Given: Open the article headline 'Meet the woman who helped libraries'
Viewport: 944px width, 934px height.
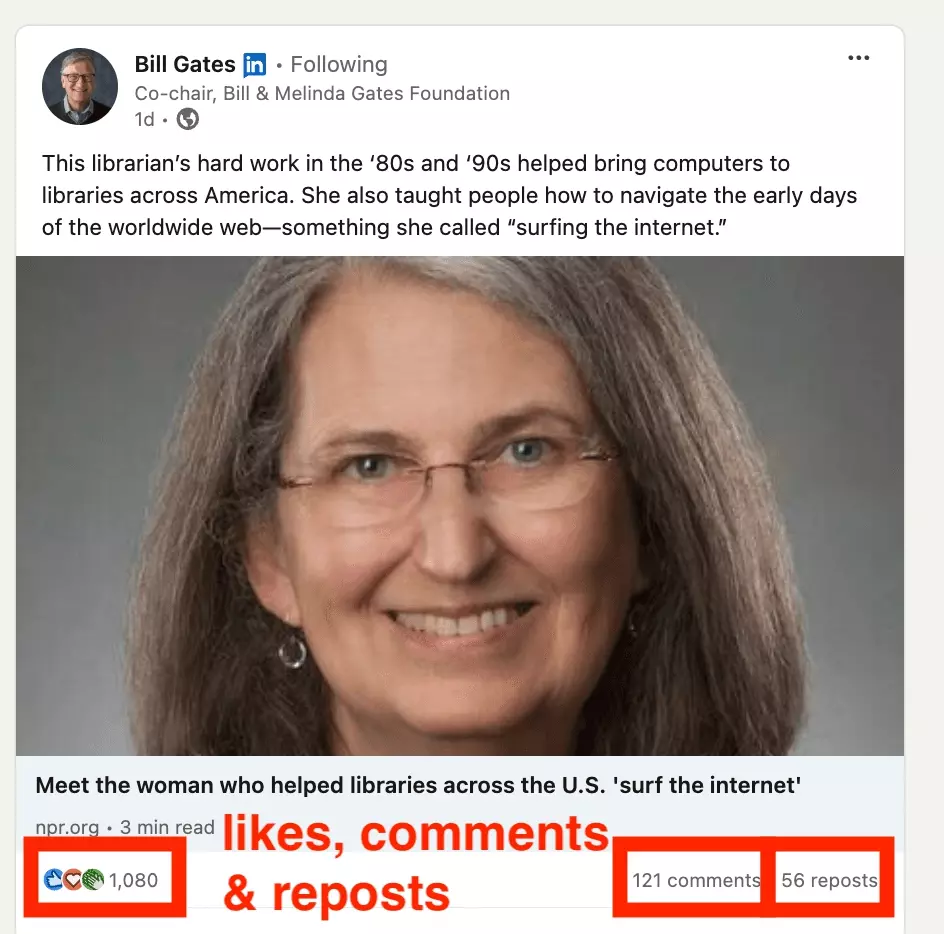Looking at the screenshot, I should [418, 785].
